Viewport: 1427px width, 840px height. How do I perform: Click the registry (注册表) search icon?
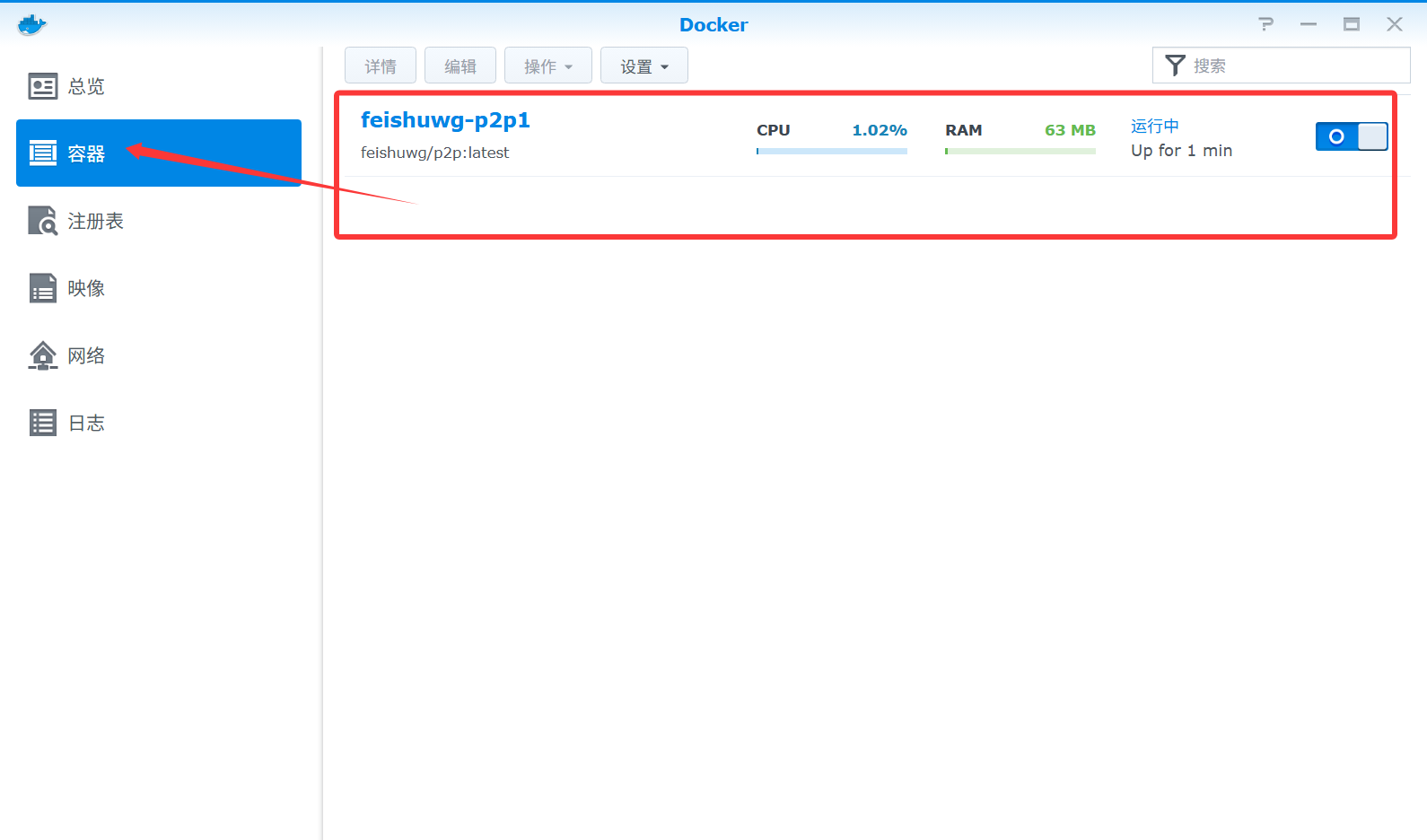click(x=43, y=221)
